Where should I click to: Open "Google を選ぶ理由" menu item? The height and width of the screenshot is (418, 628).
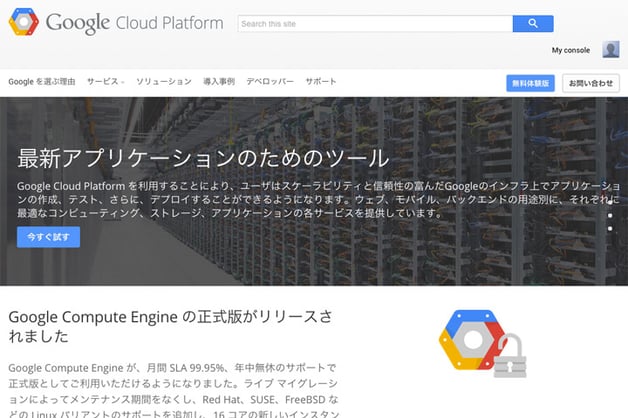click(x=42, y=82)
